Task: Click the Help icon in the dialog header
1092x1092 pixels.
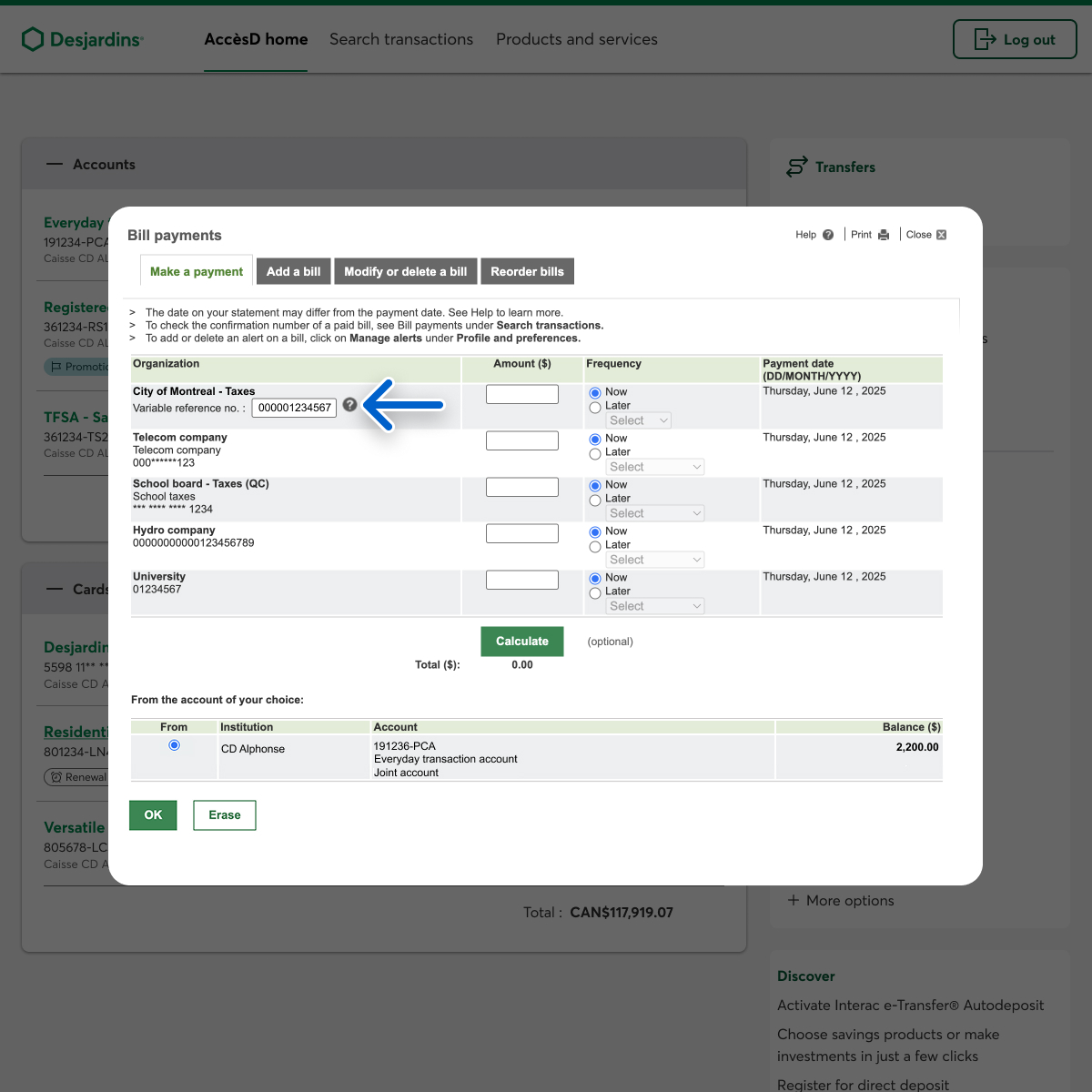Action: [827, 235]
